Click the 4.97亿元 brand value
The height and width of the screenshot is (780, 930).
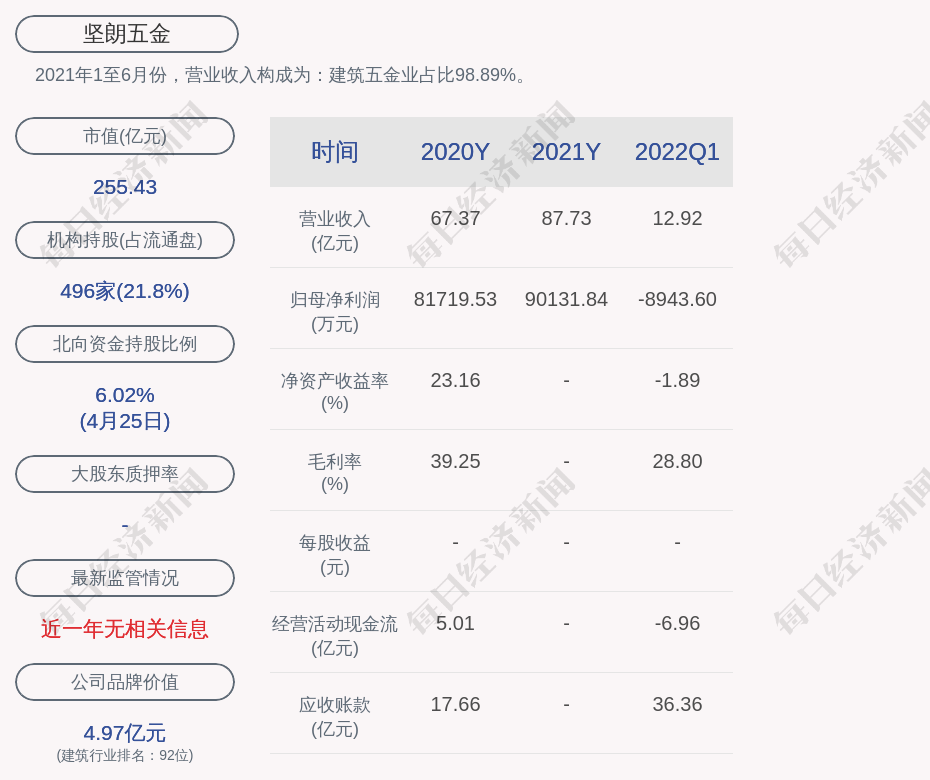pyautogui.click(x=125, y=733)
